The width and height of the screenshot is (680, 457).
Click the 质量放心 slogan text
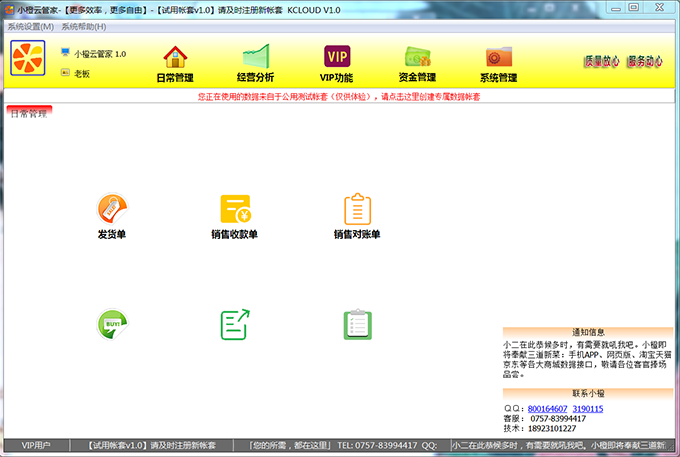tap(602, 61)
